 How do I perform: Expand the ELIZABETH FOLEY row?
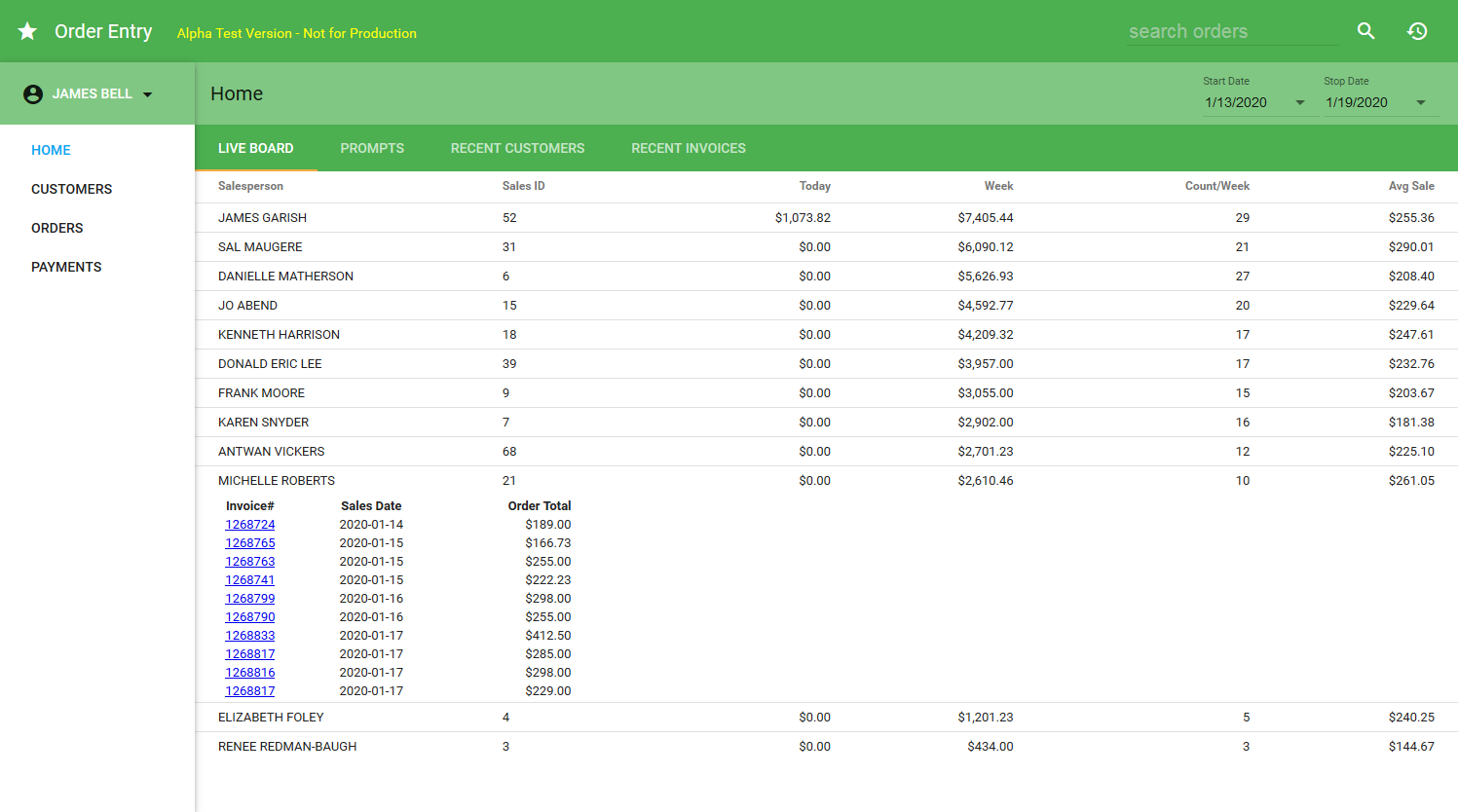[826, 718]
